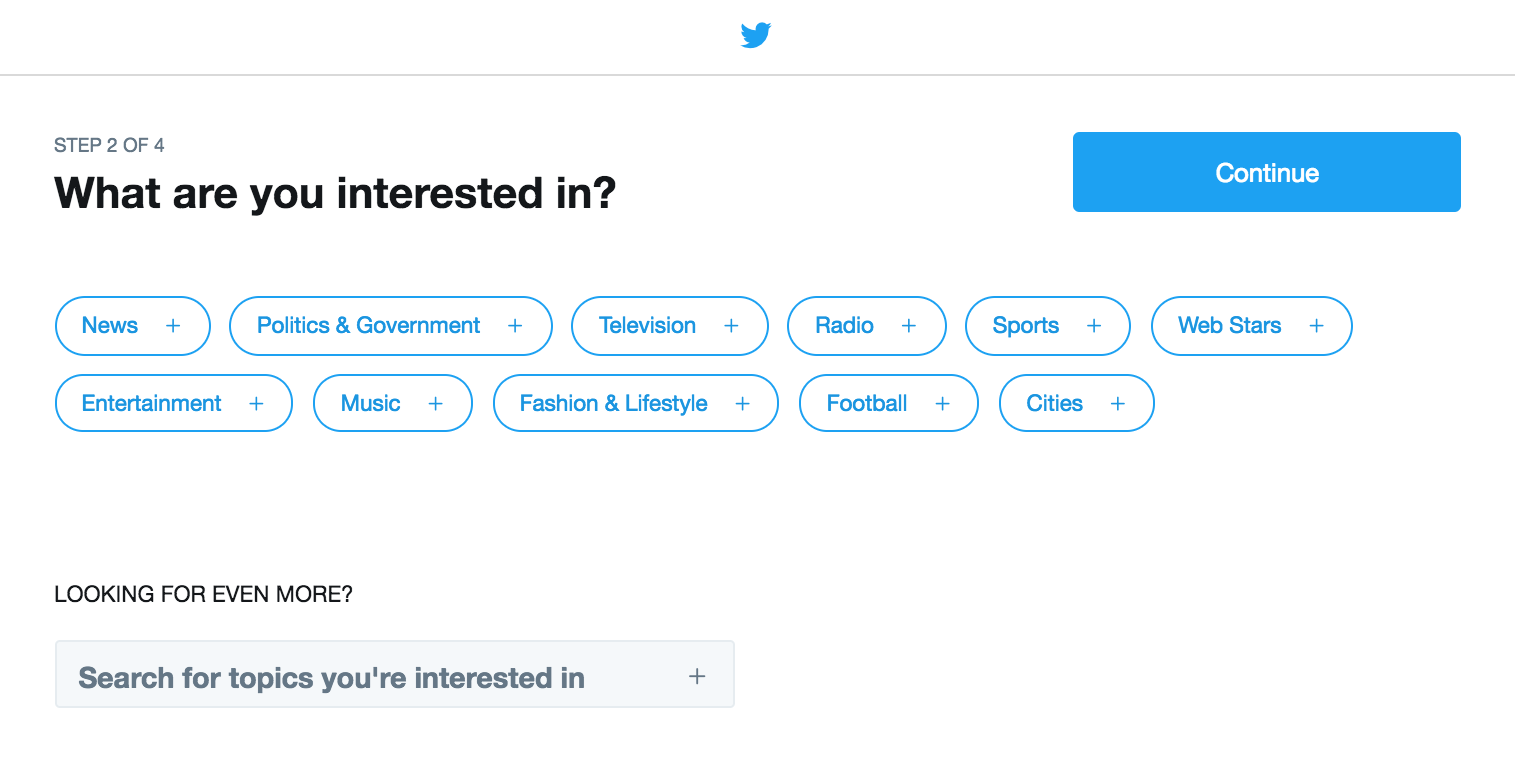
Task: Click the plus icon in the search field
Action: click(697, 676)
